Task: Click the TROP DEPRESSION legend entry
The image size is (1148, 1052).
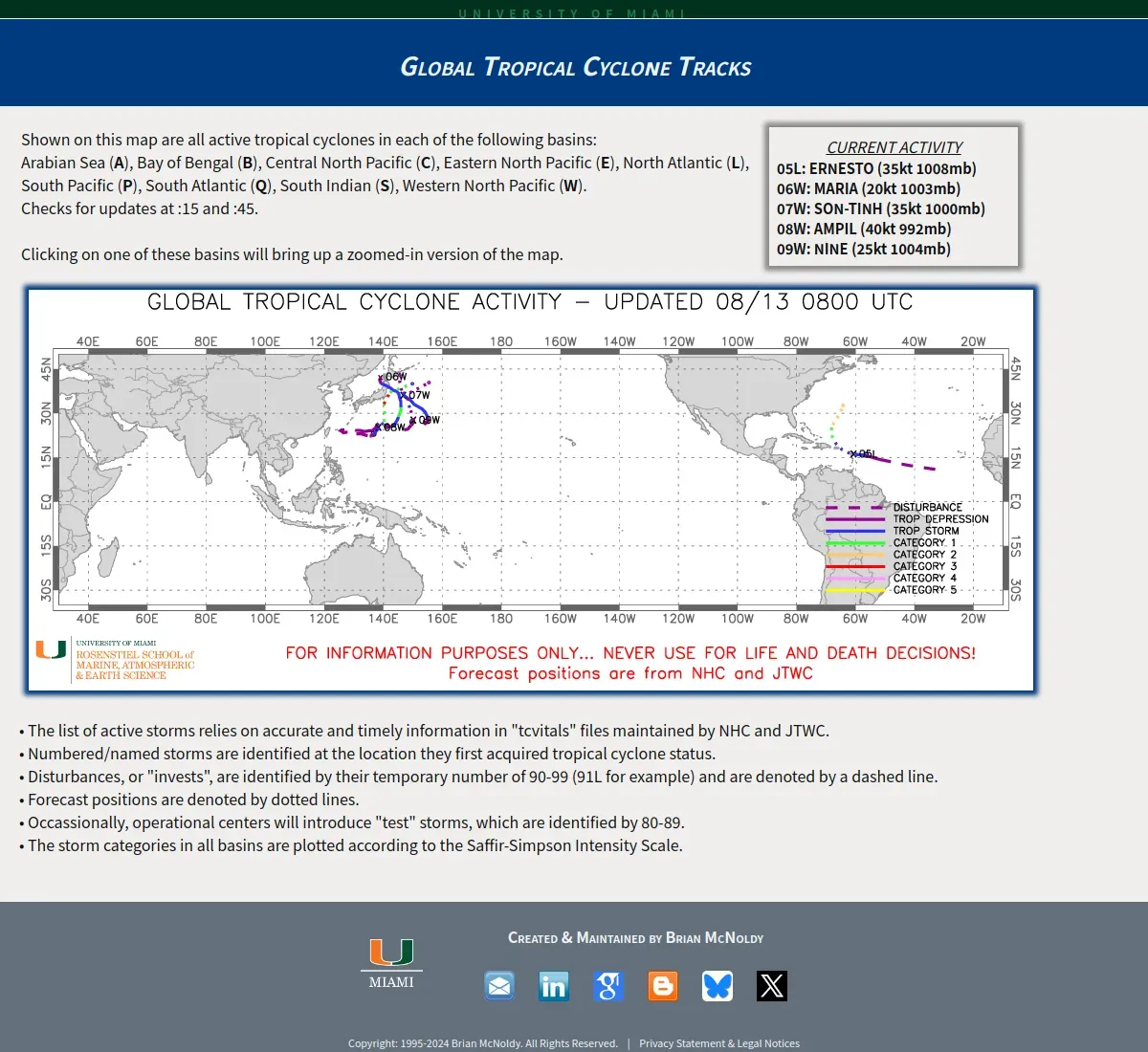Action: pyautogui.click(x=907, y=519)
